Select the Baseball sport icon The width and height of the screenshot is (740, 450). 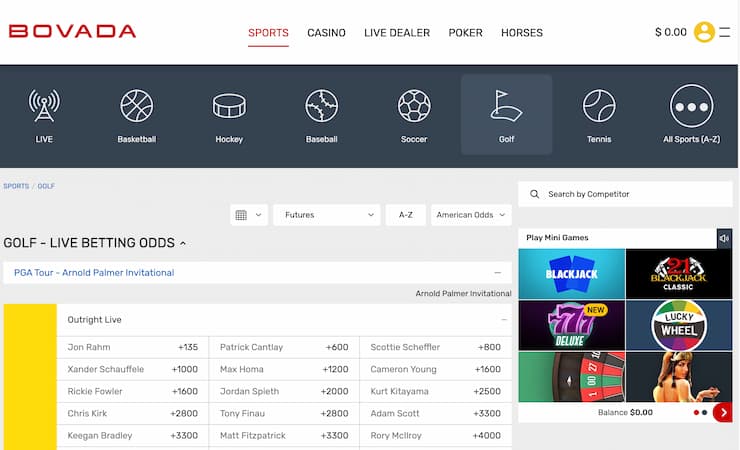[x=321, y=106]
